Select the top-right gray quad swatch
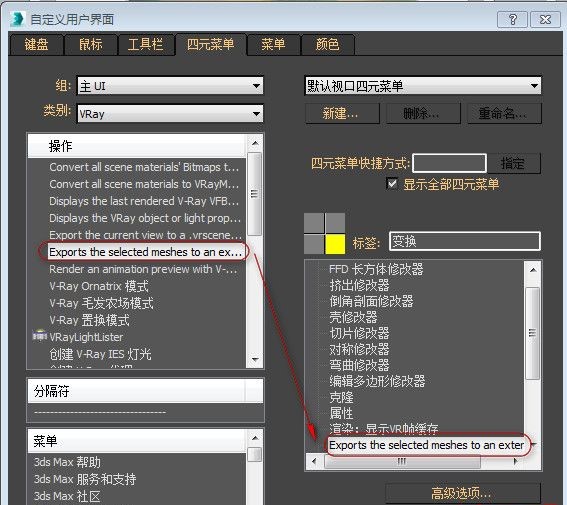 pos(335,223)
